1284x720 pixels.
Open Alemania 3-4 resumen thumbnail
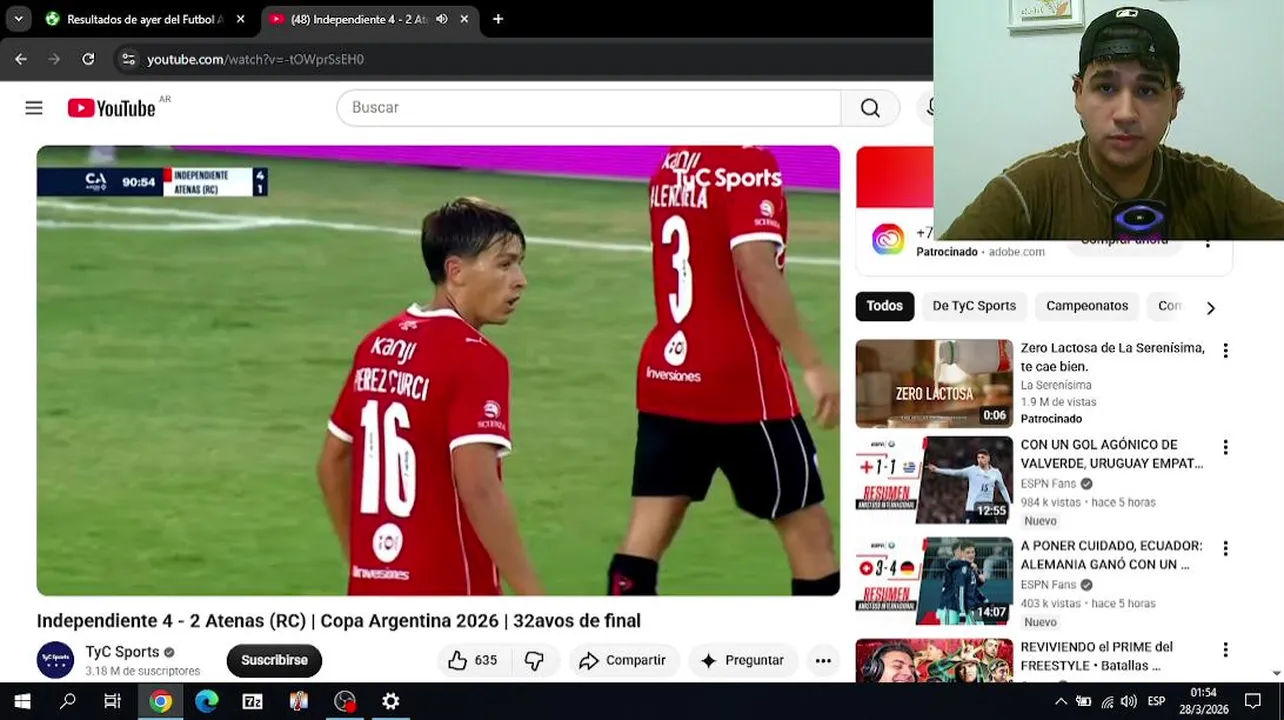pos(934,581)
